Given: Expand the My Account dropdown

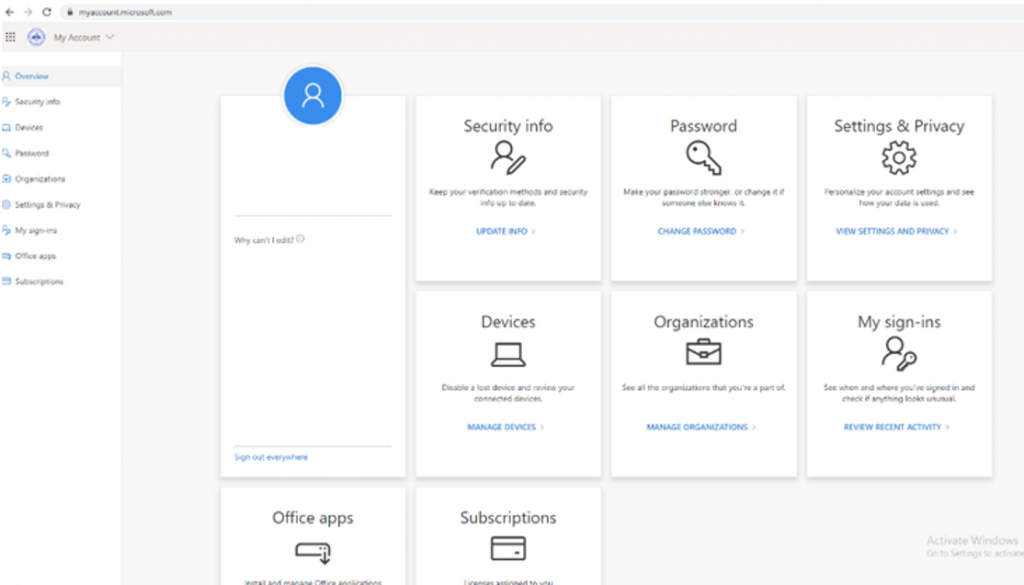Looking at the screenshot, I should (84, 37).
